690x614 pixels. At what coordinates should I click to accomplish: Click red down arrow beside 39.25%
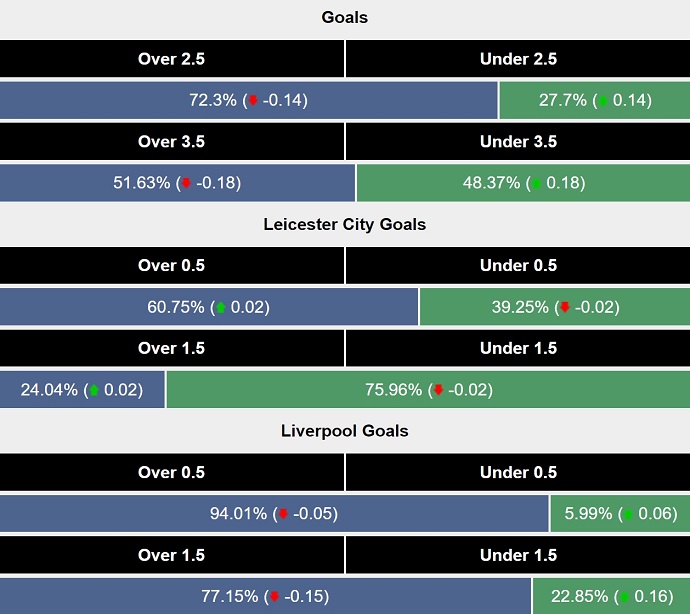pyautogui.click(x=564, y=307)
